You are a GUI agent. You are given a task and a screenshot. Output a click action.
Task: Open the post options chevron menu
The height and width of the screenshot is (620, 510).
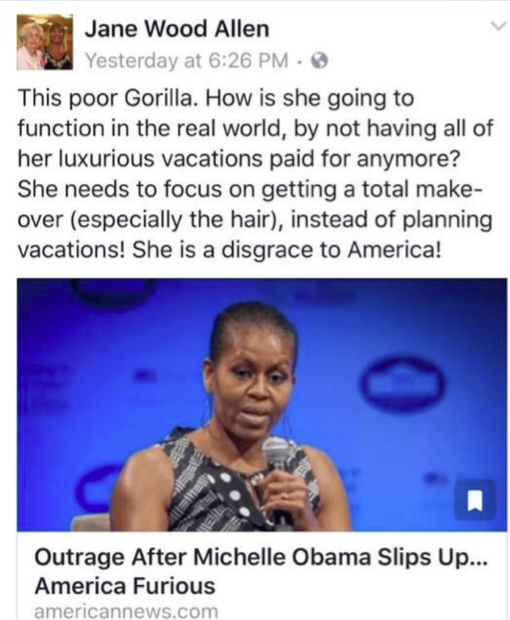(x=499, y=26)
